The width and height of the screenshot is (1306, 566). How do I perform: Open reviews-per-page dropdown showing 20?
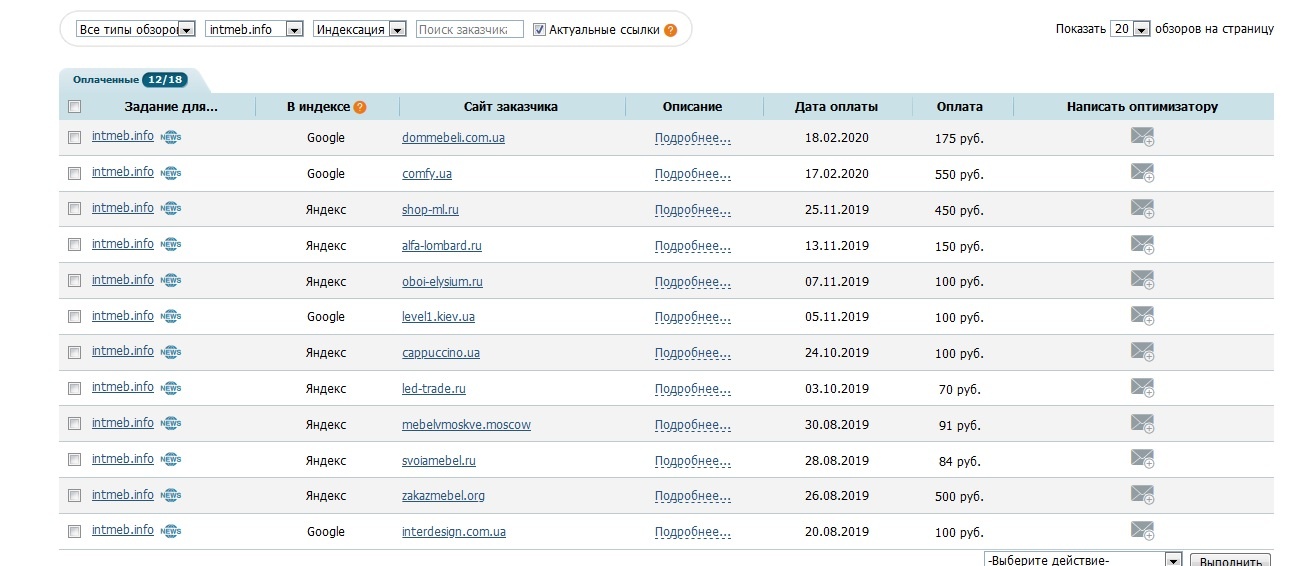pos(1131,30)
